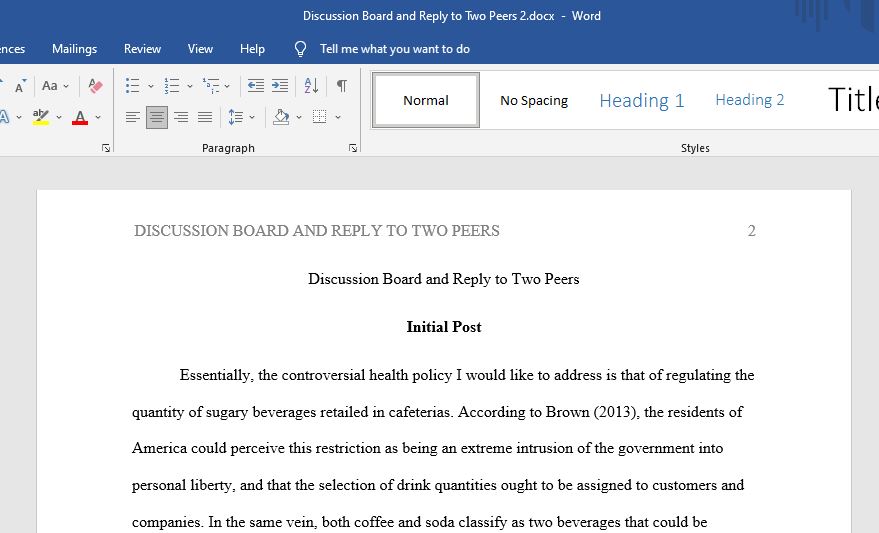Apply red font color
The height and width of the screenshot is (533, 879).
(x=80, y=117)
